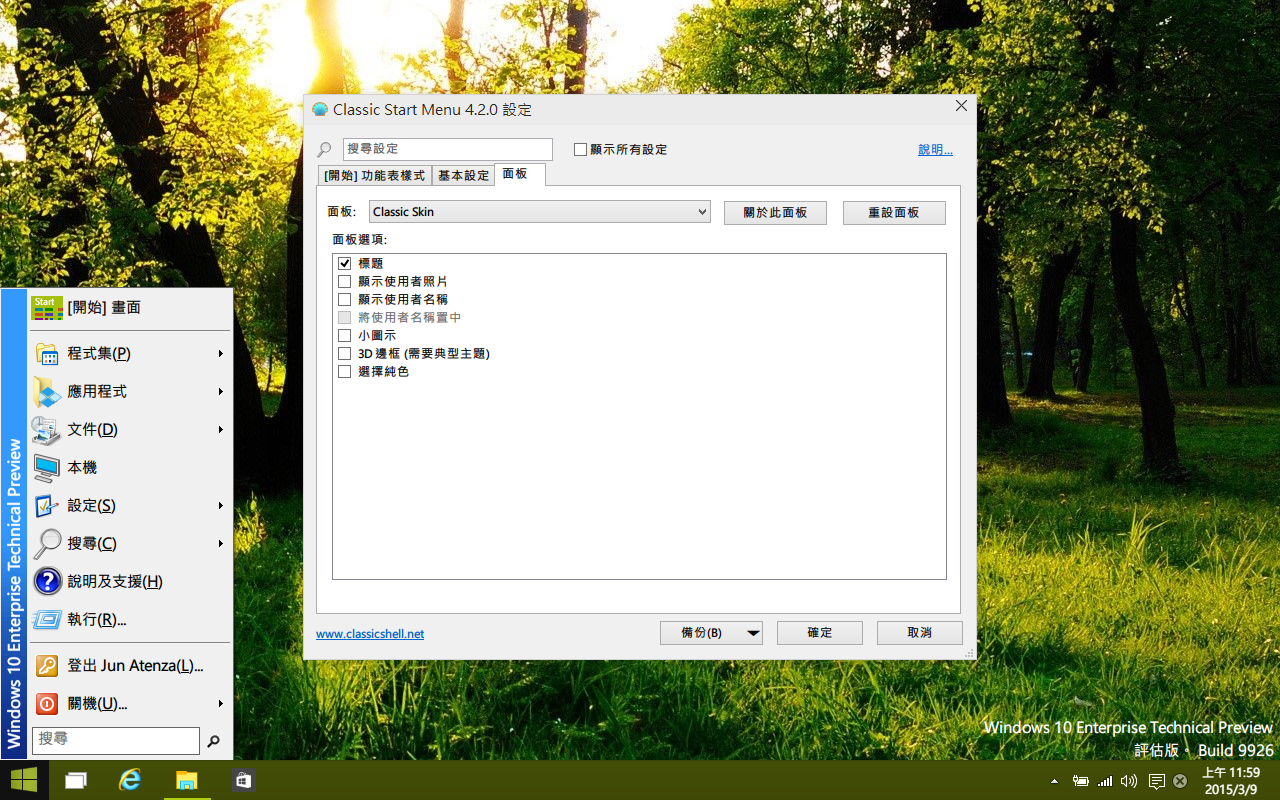Screen dimensions: 1280x800
Task: Open the 面板 Classic Skin dropdown
Action: point(539,212)
